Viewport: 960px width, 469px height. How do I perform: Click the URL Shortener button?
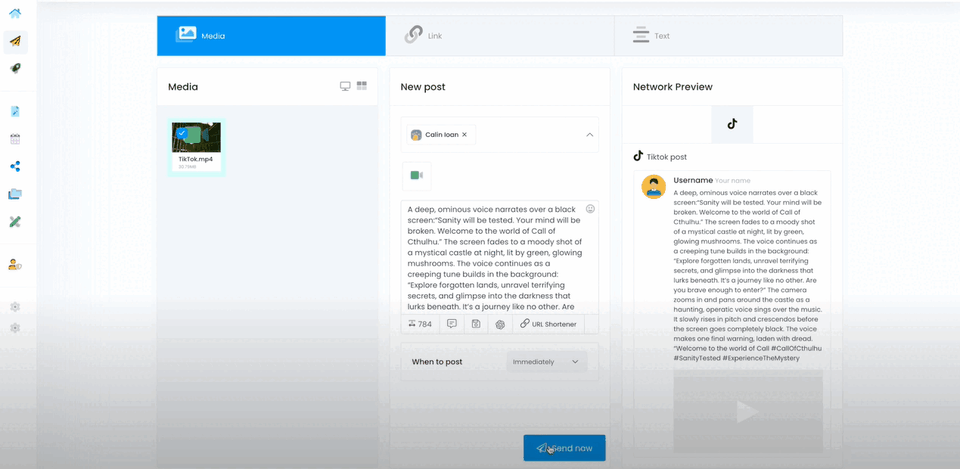[548, 324]
